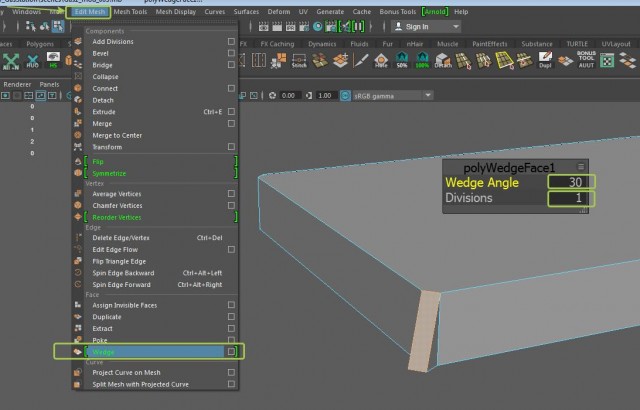Click the Detach shelf icon
This screenshot has width=640, height=410.
(443, 60)
